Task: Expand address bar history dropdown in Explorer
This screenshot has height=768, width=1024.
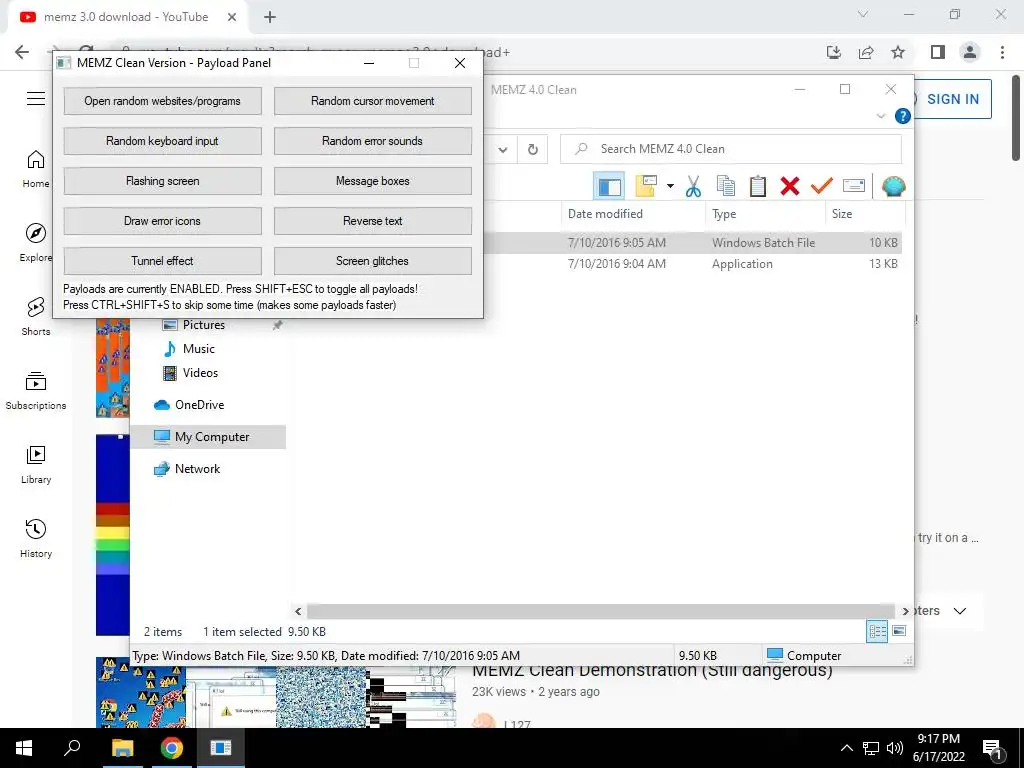Action: click(503, 150)
